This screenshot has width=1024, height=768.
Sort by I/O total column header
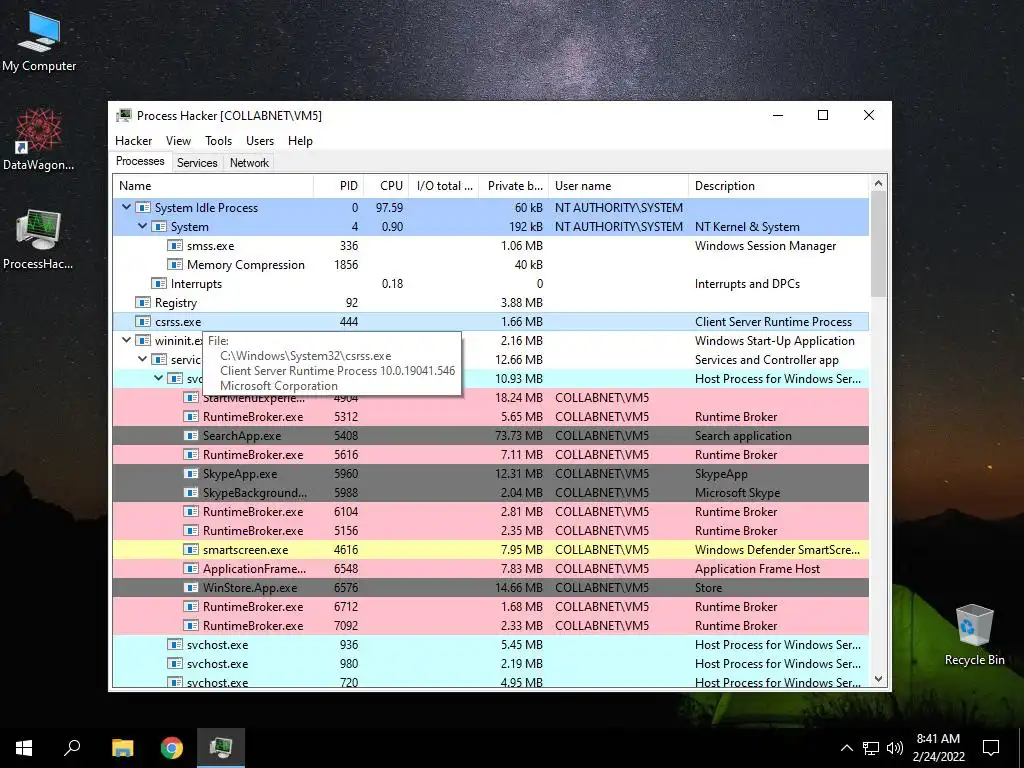pyautogui.click(x=444, y=185)
